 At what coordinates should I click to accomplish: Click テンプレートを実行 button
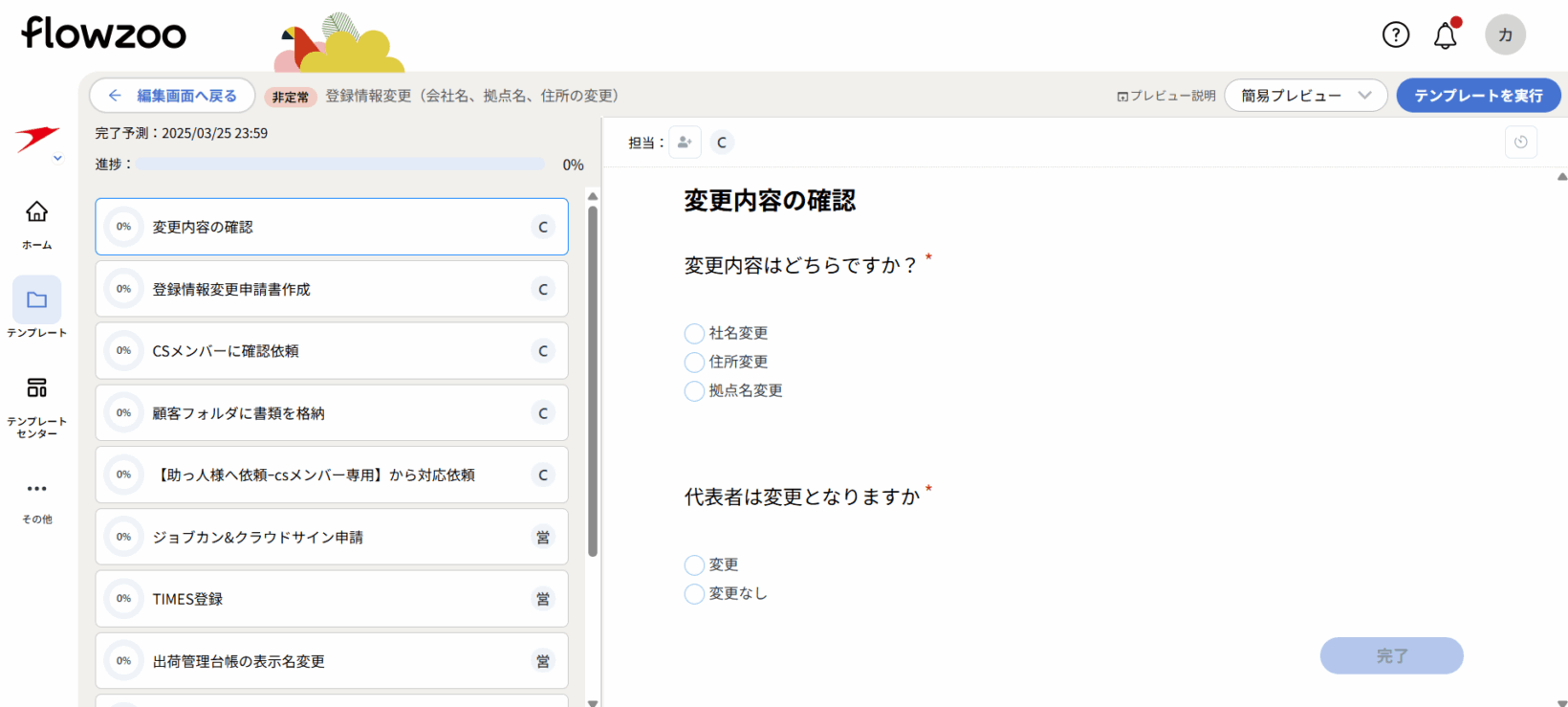click(x=1477, y=96)
